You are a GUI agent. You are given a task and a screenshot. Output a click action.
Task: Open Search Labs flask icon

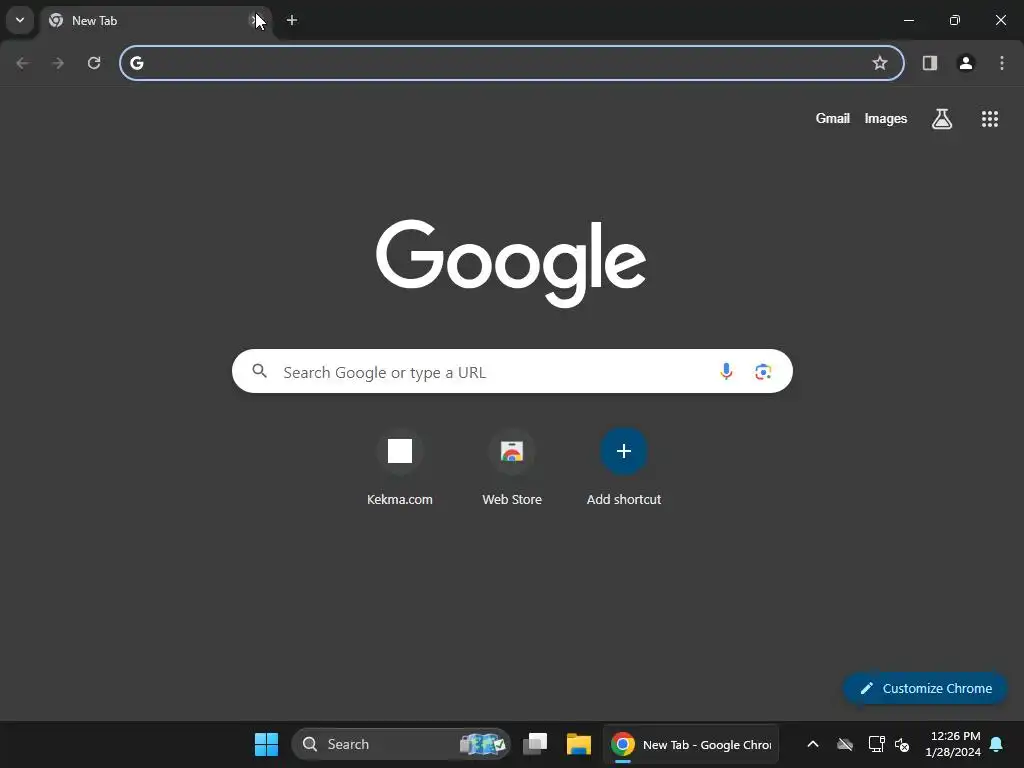coord(942,119)
